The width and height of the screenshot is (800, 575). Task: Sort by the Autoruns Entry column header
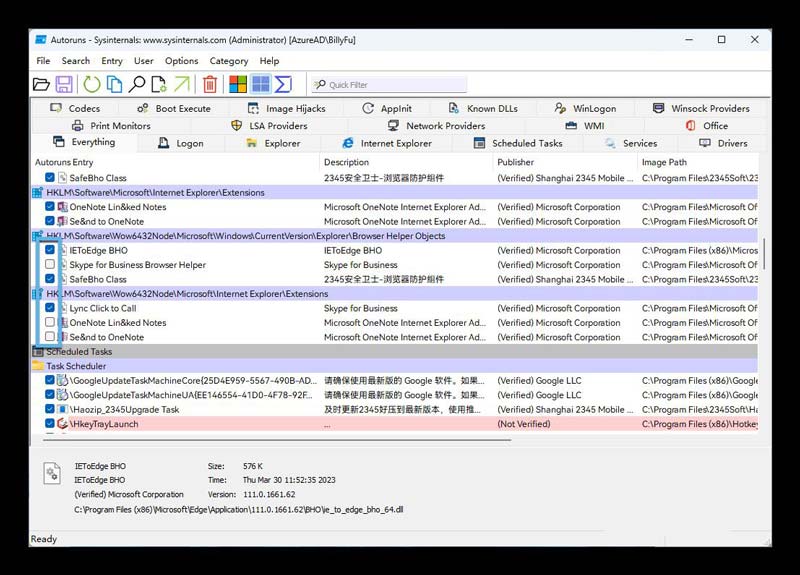[x=176, y=162]
